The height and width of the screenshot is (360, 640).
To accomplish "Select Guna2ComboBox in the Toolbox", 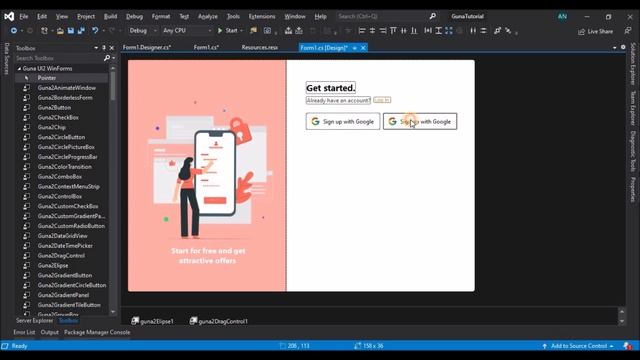I will 60,176.
